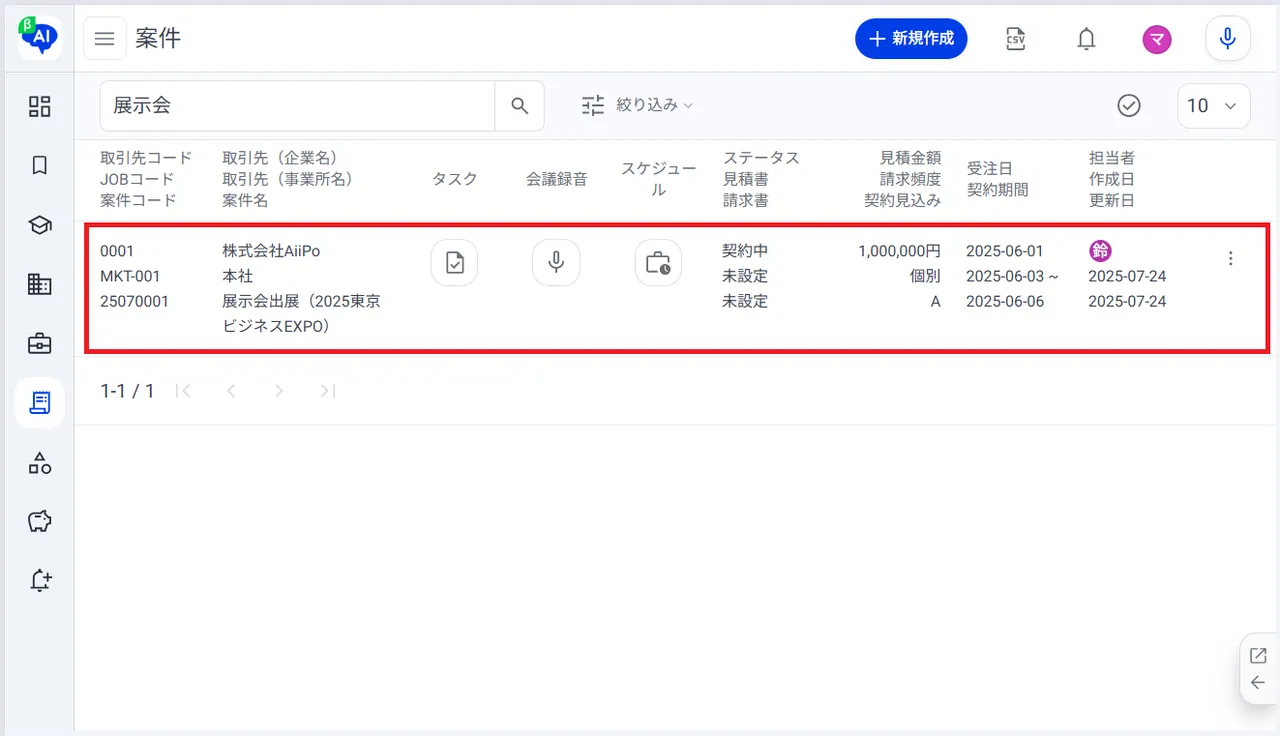Screen dimensions: 1280x736
Task: Click the 見積金額 column header
Action: 910,158
